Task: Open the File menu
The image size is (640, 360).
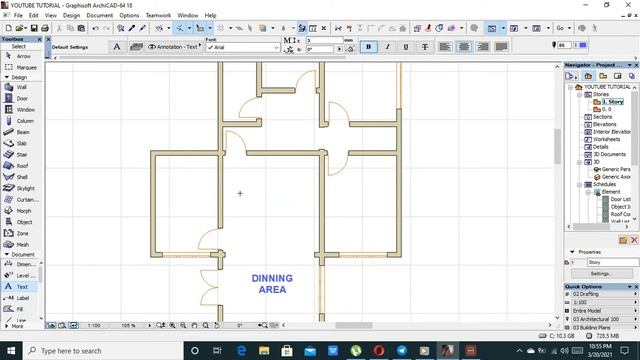Action: pos(18,16)
